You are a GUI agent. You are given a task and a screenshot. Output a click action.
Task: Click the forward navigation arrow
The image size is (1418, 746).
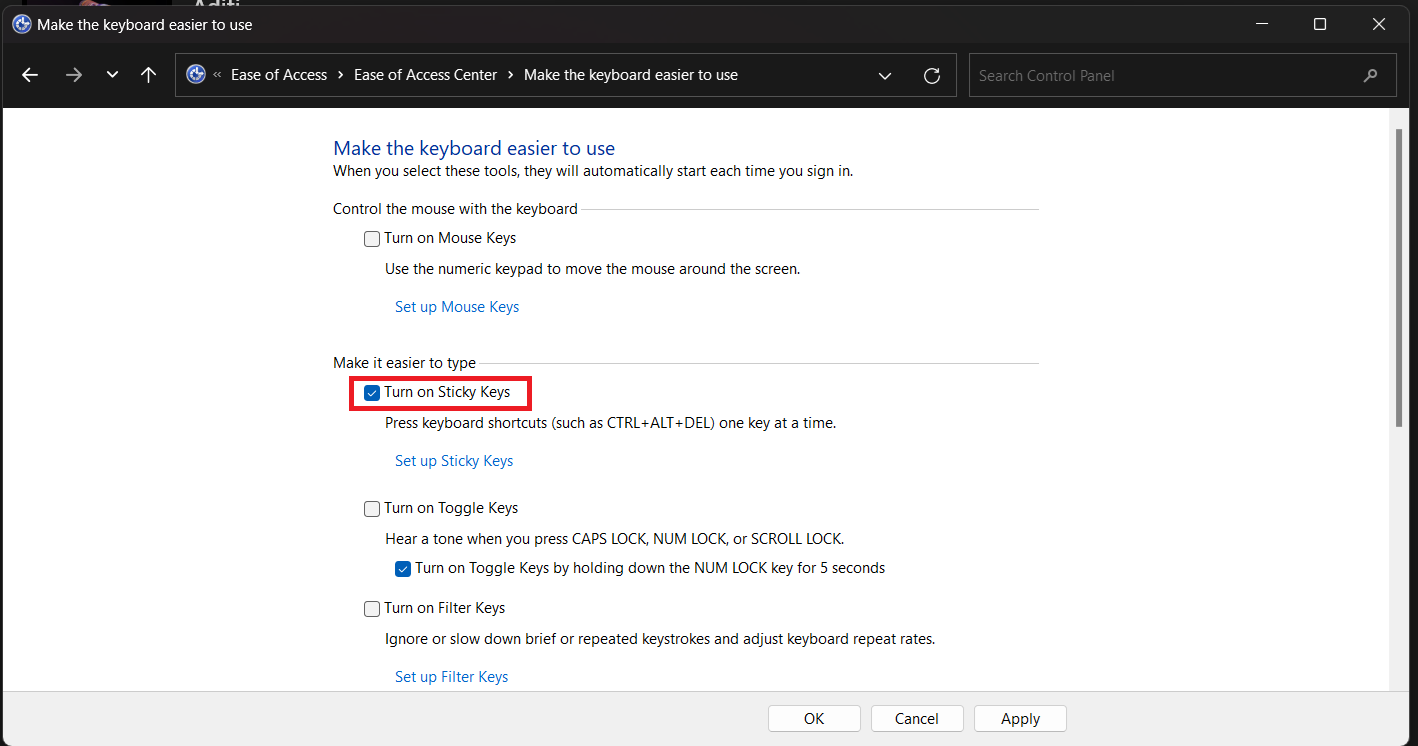click(x=73, y=75)
